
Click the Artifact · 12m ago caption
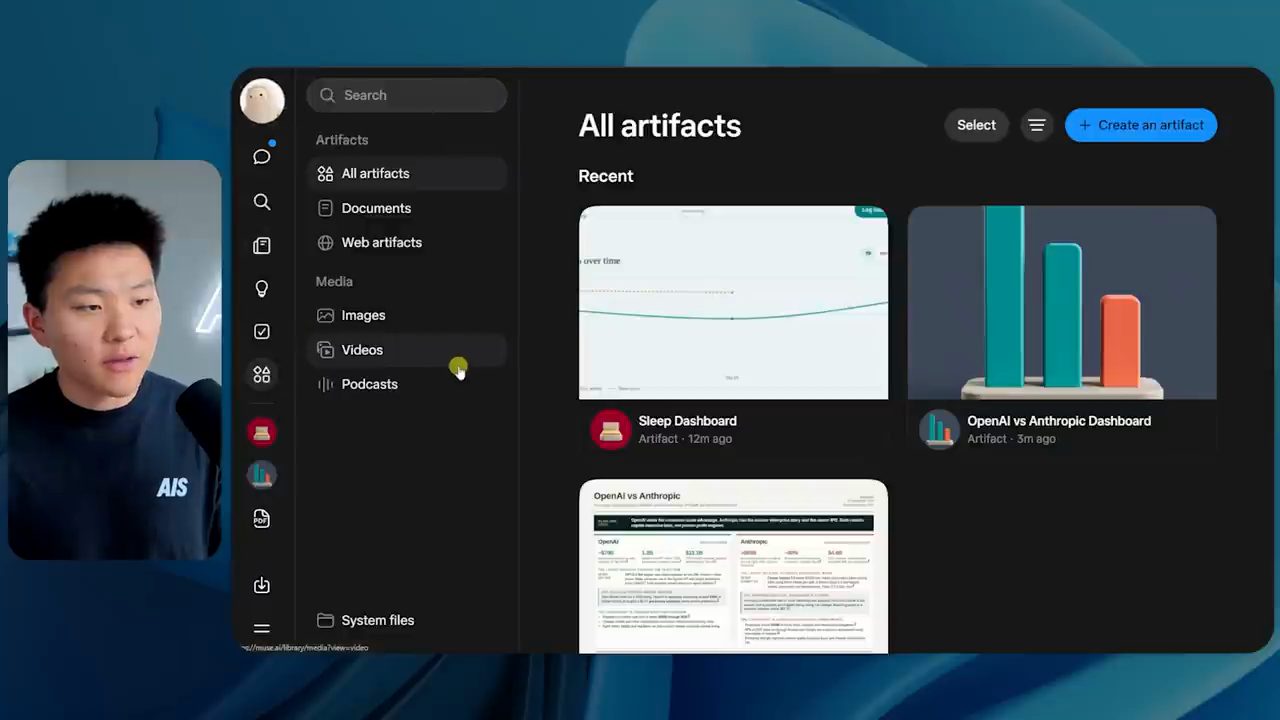pyautogui.click(x=685, y=439)
